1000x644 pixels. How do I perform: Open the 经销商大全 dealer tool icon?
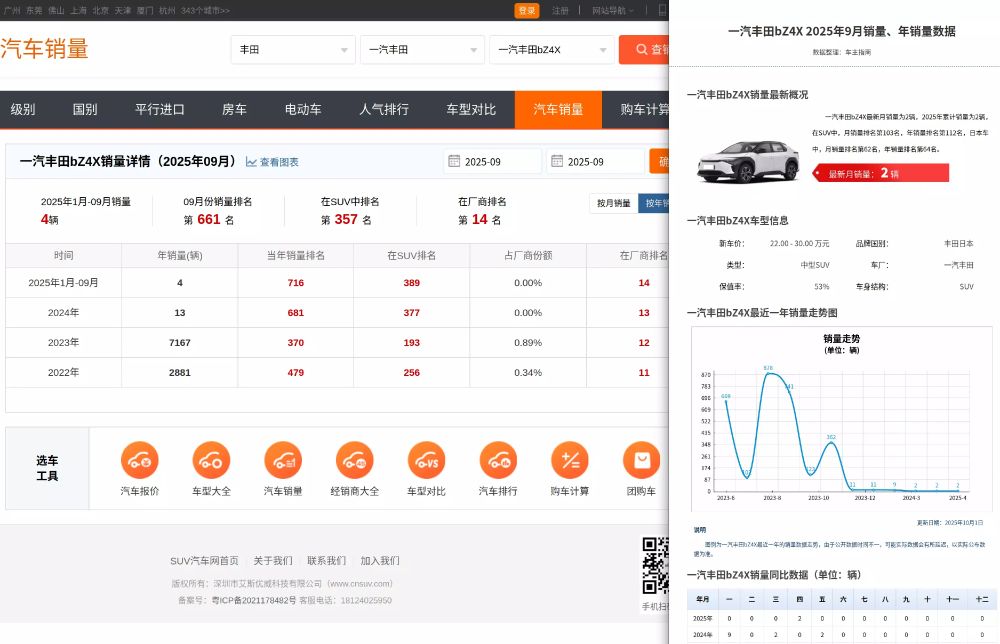click(355, 460)
